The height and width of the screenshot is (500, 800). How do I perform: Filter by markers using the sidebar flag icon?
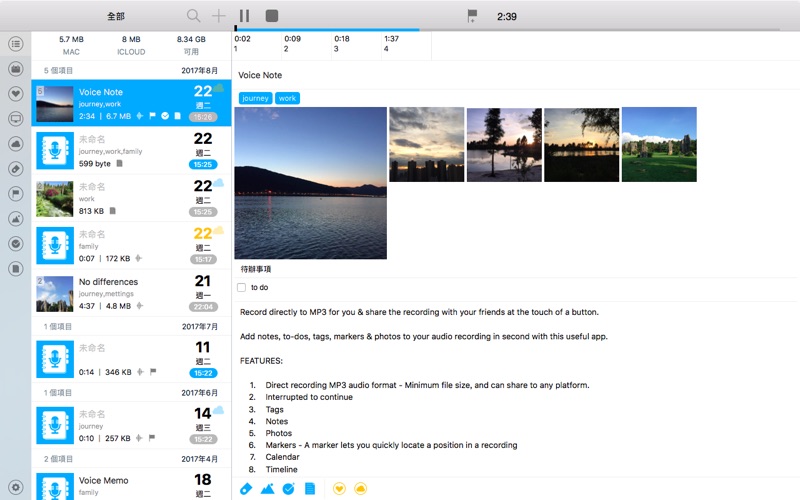(x=16, y=194)
